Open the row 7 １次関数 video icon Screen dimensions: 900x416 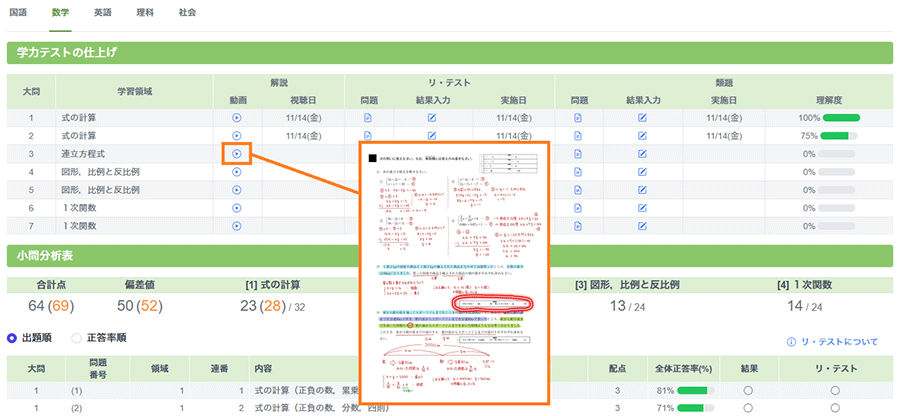pos(237,226)
